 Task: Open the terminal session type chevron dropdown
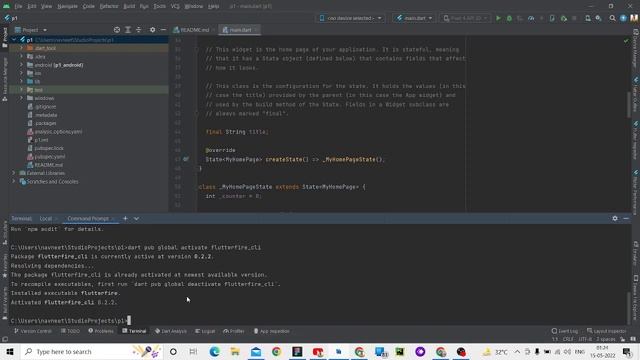[136, 218]
